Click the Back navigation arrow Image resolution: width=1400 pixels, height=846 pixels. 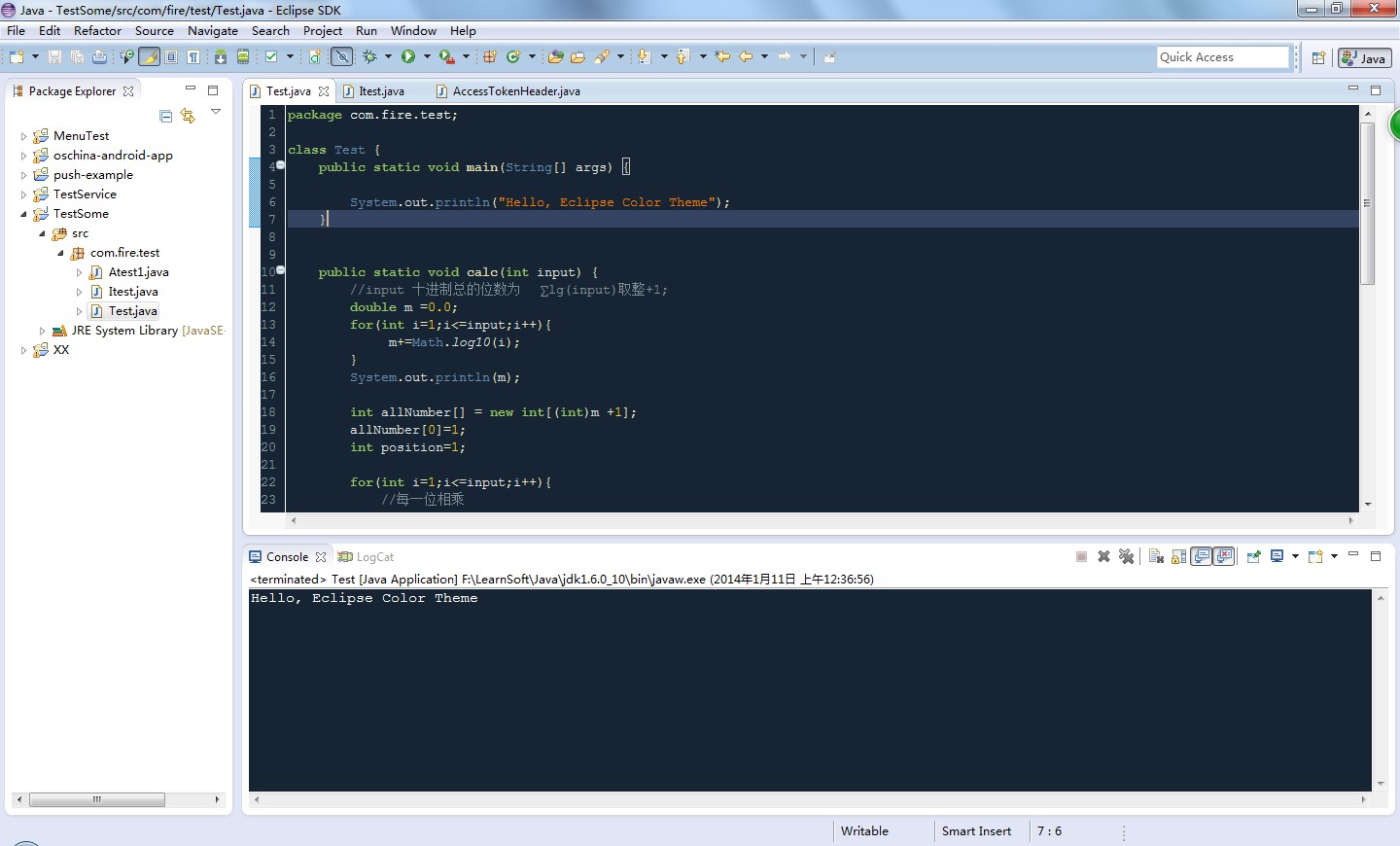click(746, 56)
